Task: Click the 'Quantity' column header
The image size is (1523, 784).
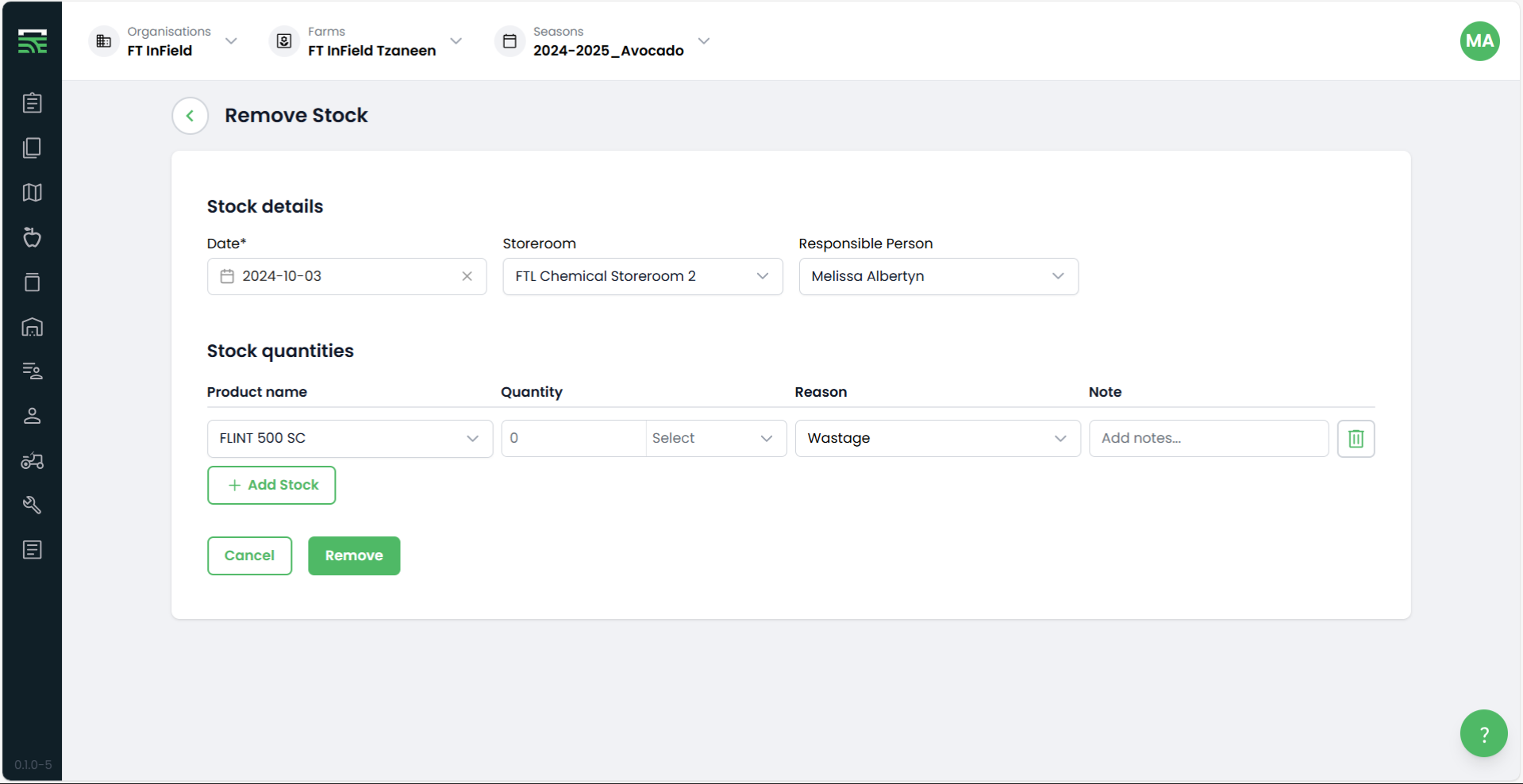Action: point(532,392)
